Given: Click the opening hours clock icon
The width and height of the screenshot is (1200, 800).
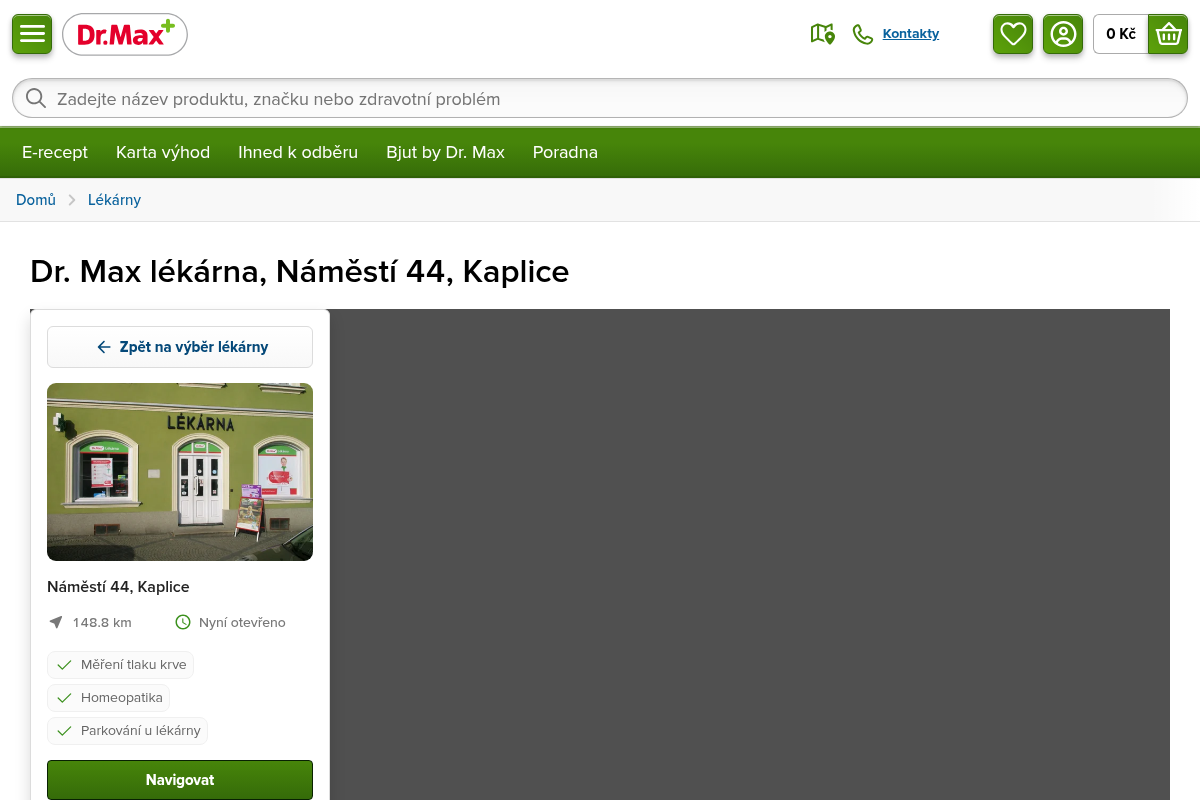Looking at the screenshot, I should point(183,622).
